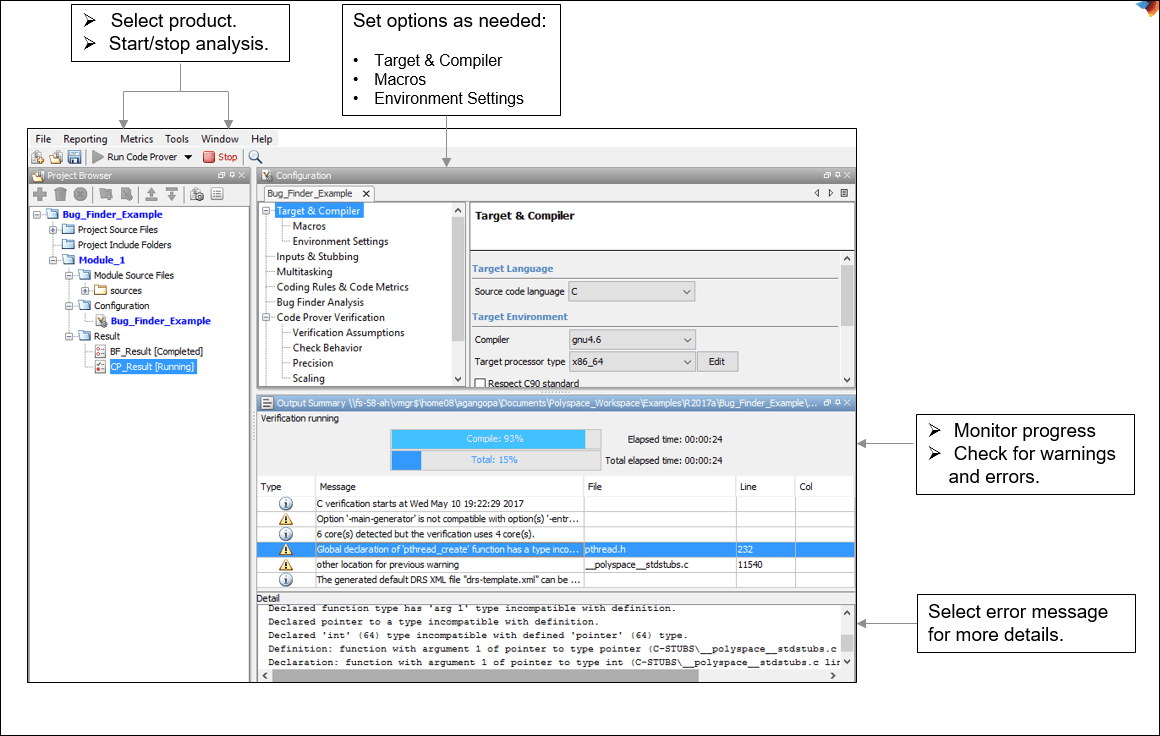Click the Compile 93% progress bar
This screenshot has width=1160, height=736.
coord(496,439)
